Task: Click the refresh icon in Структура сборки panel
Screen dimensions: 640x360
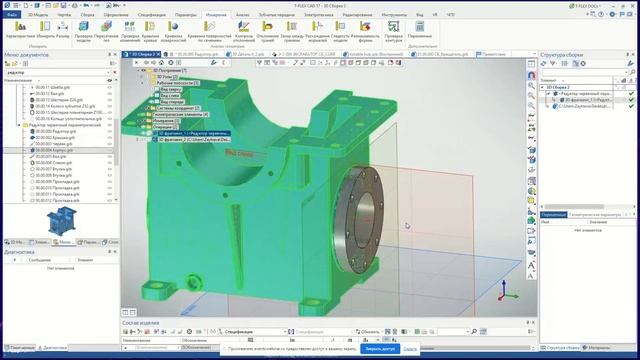Action: tap(543, 63)
